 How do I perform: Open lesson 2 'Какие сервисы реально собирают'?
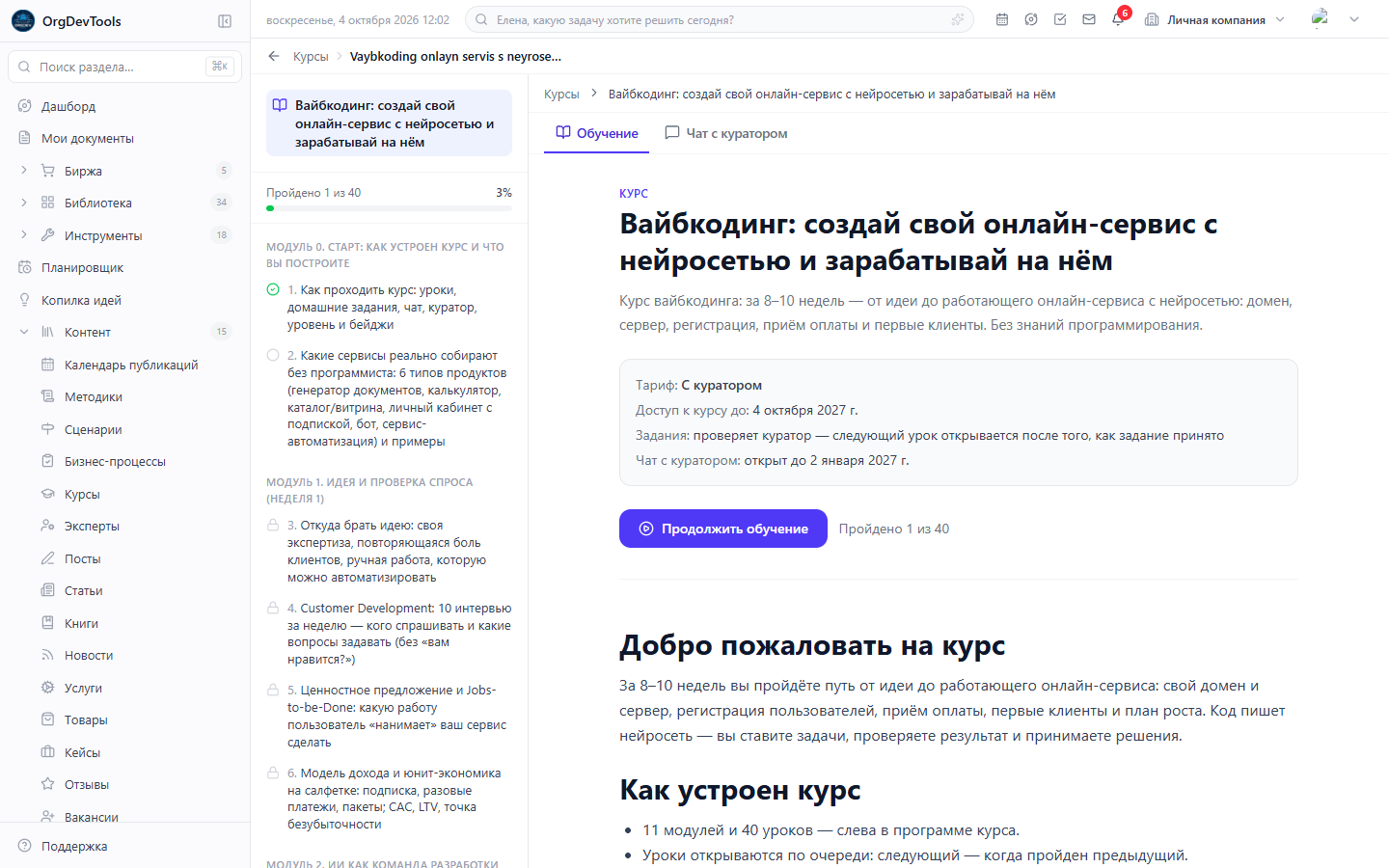(x=389, y=398)
